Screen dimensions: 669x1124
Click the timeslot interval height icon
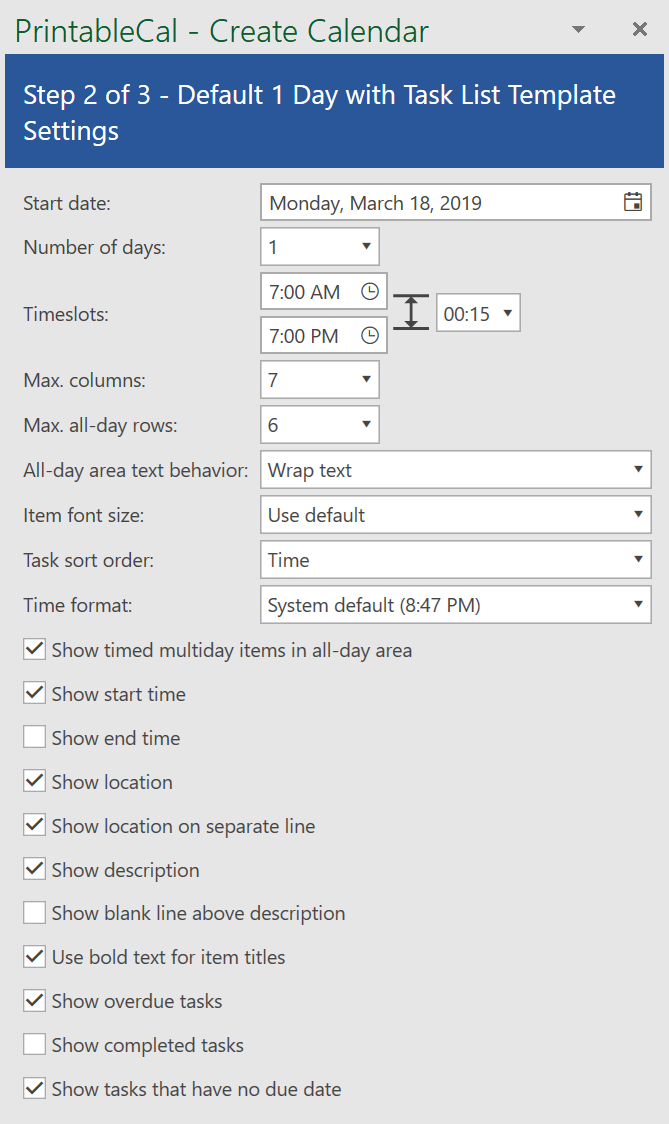point(411,312)
